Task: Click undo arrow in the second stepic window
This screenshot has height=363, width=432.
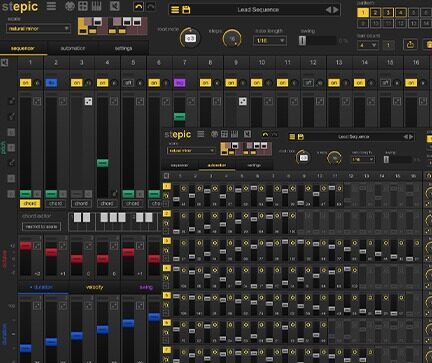Action: tap(265, 134)
